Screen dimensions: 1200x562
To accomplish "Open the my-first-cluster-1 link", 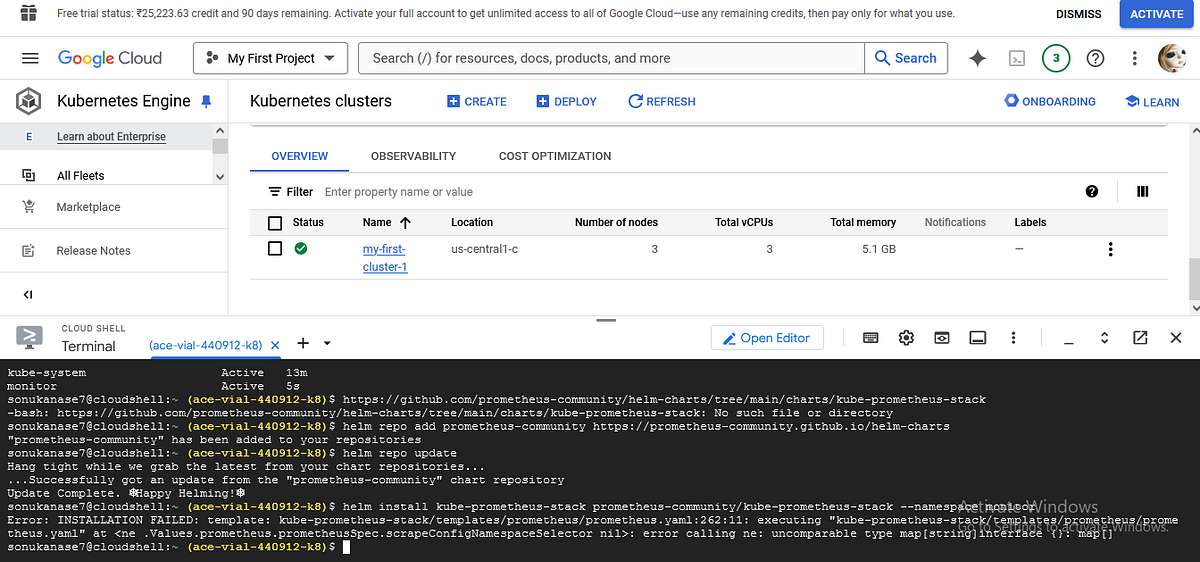I will click(x=384, y=258).
